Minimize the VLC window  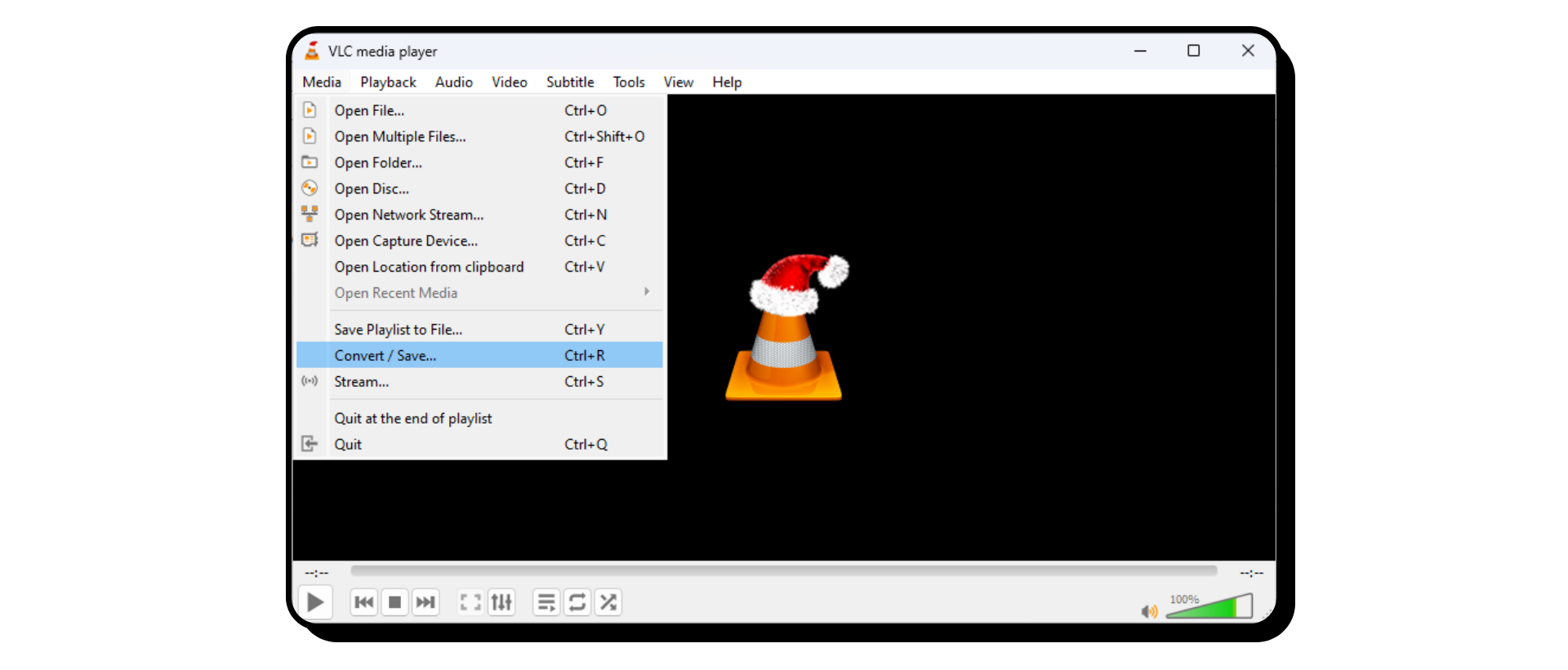1140,51
